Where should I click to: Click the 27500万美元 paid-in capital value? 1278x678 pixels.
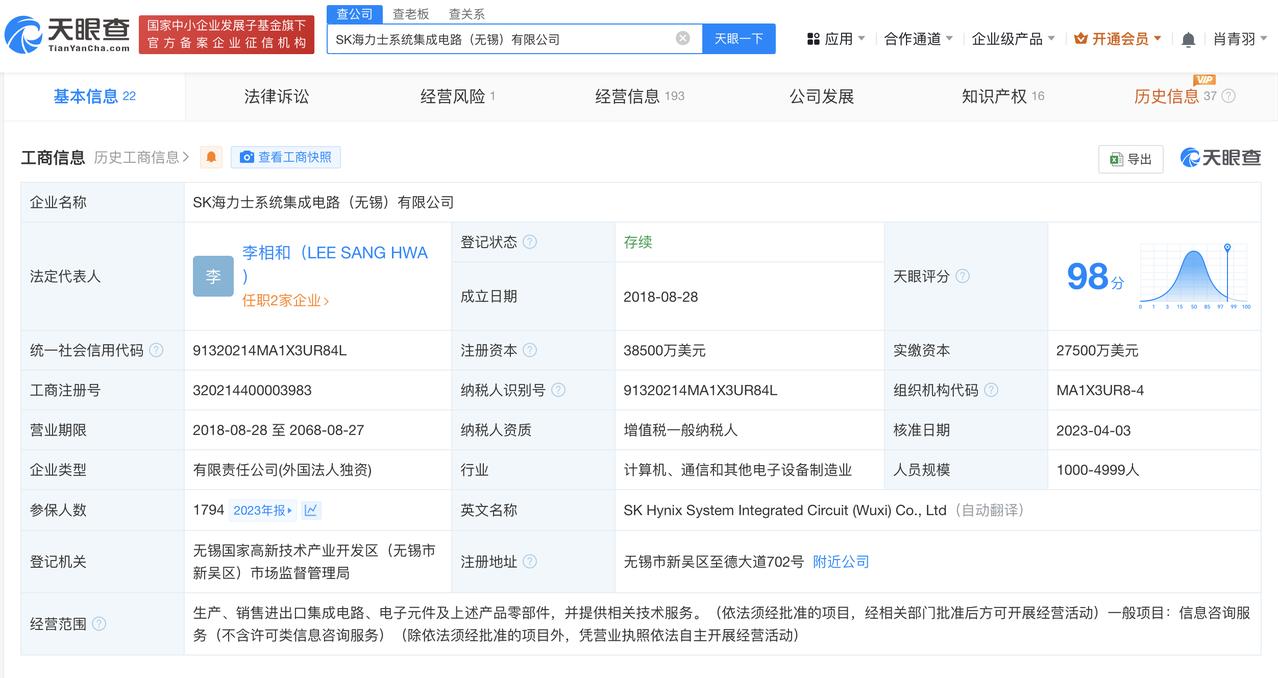pyautogui.click(x=1097, y=350)
